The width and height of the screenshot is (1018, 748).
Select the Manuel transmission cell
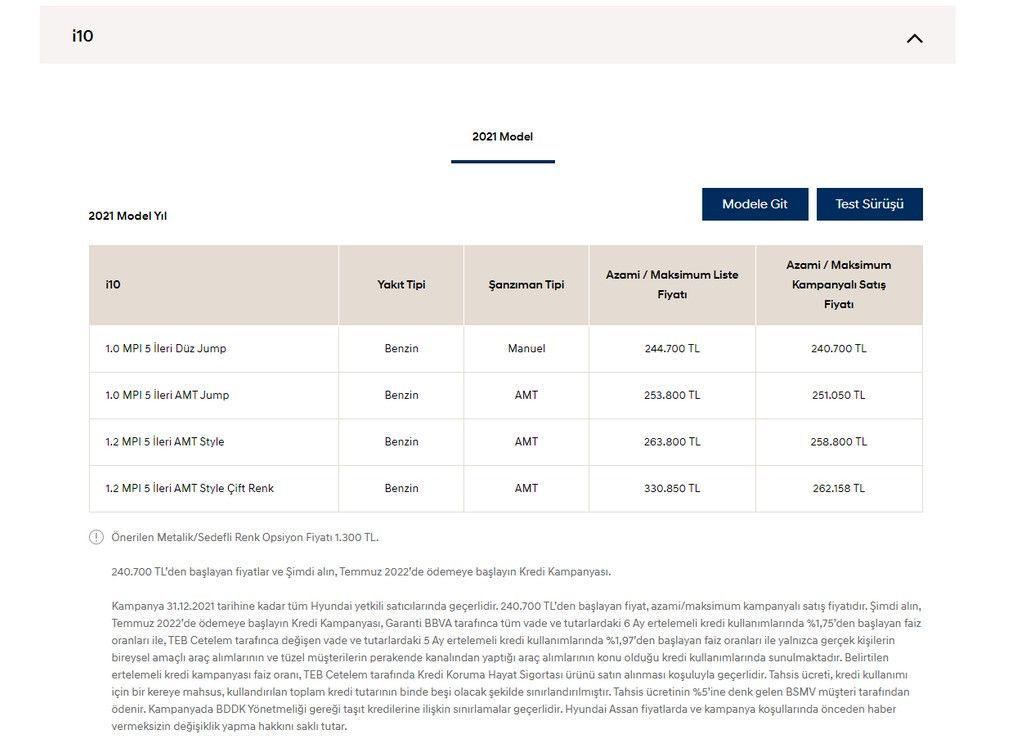(526, 349)
